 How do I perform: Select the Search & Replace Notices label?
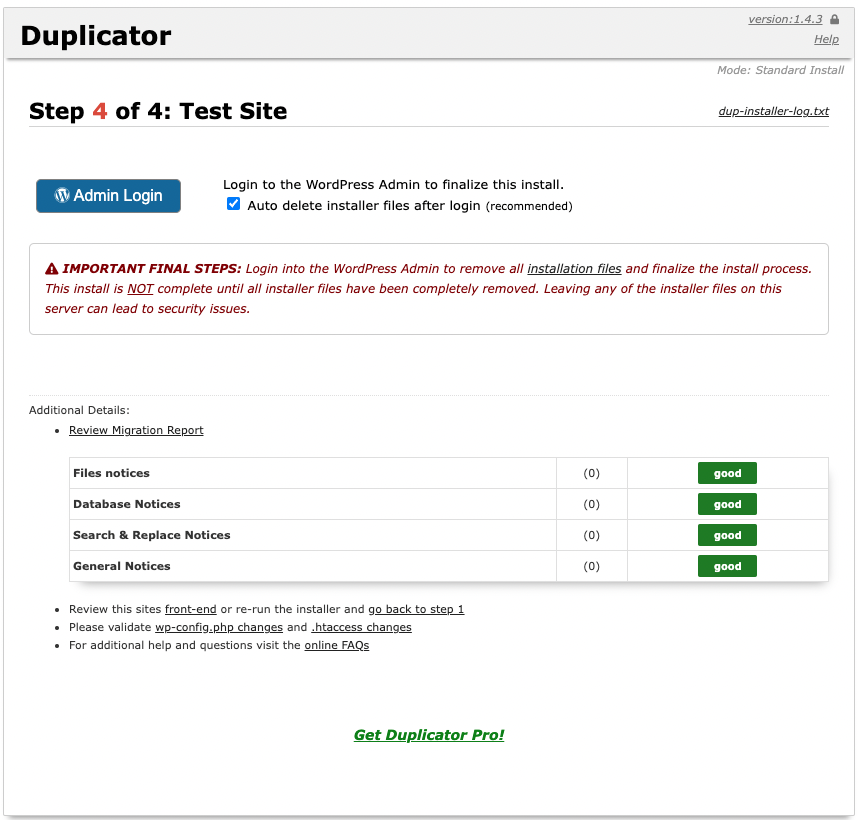(152, 535)
